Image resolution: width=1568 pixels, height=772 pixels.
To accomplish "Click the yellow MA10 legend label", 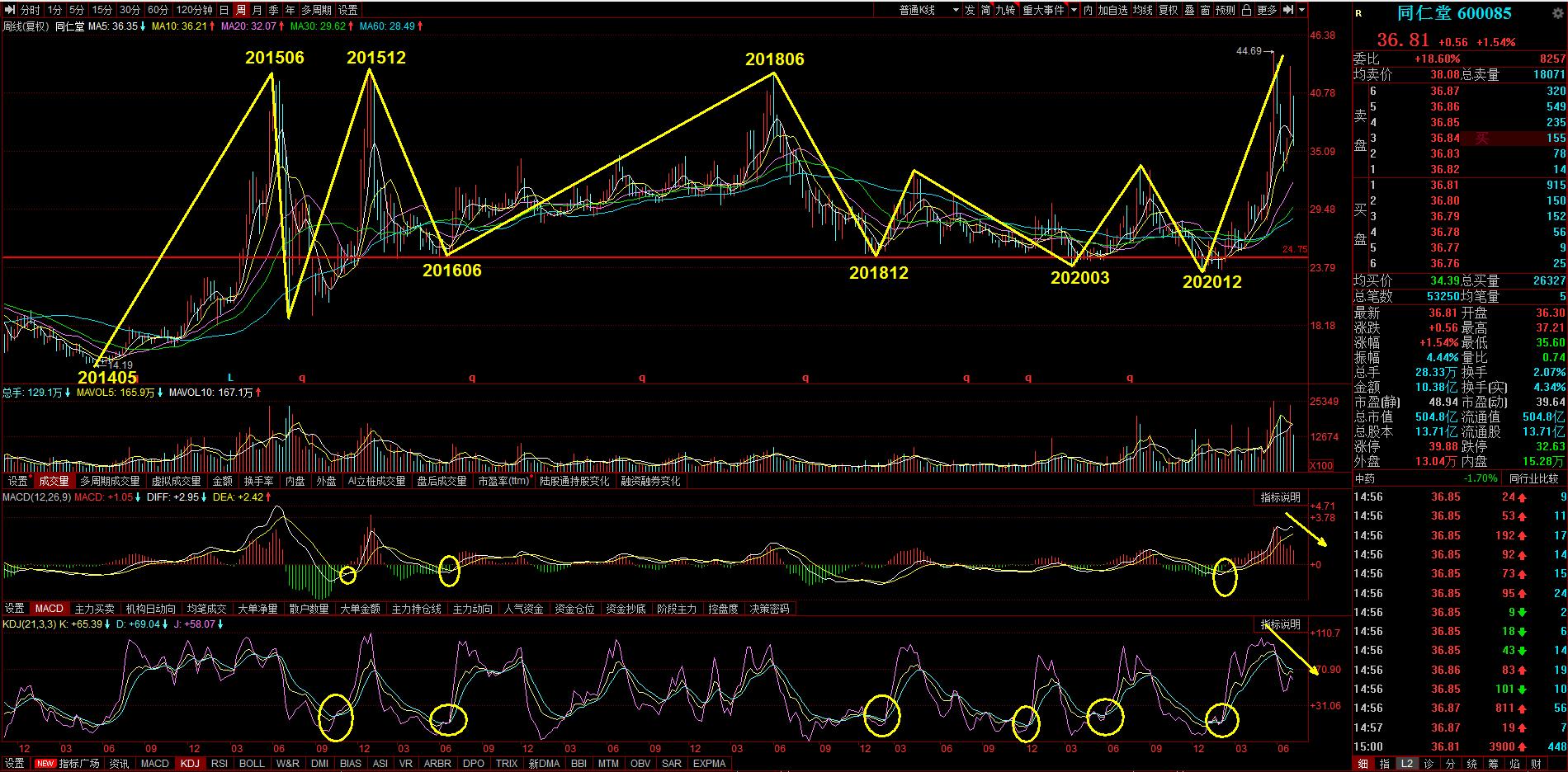I will point(183,26).
